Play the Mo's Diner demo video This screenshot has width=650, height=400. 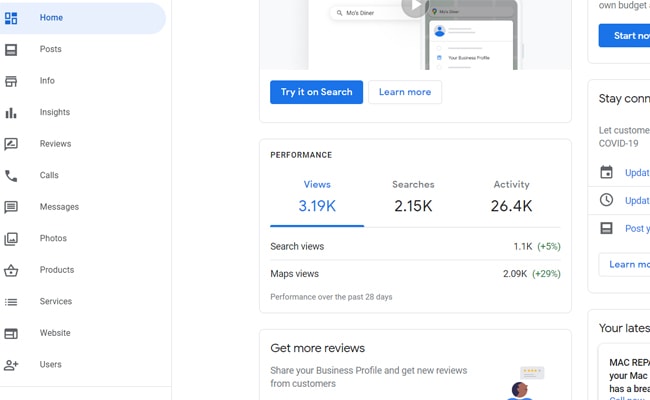[x=415, y=6]
